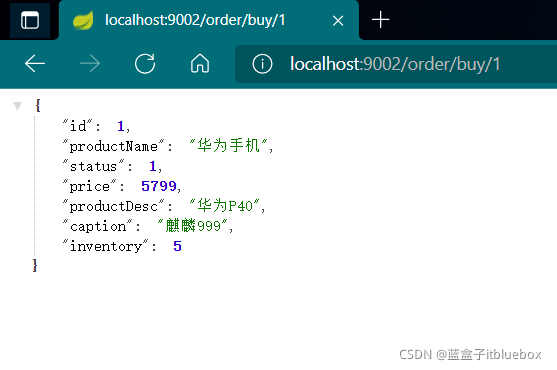Reload the page with the refresh icon
The height and width of the screenshot is (370, 557).
pos(145,64)
